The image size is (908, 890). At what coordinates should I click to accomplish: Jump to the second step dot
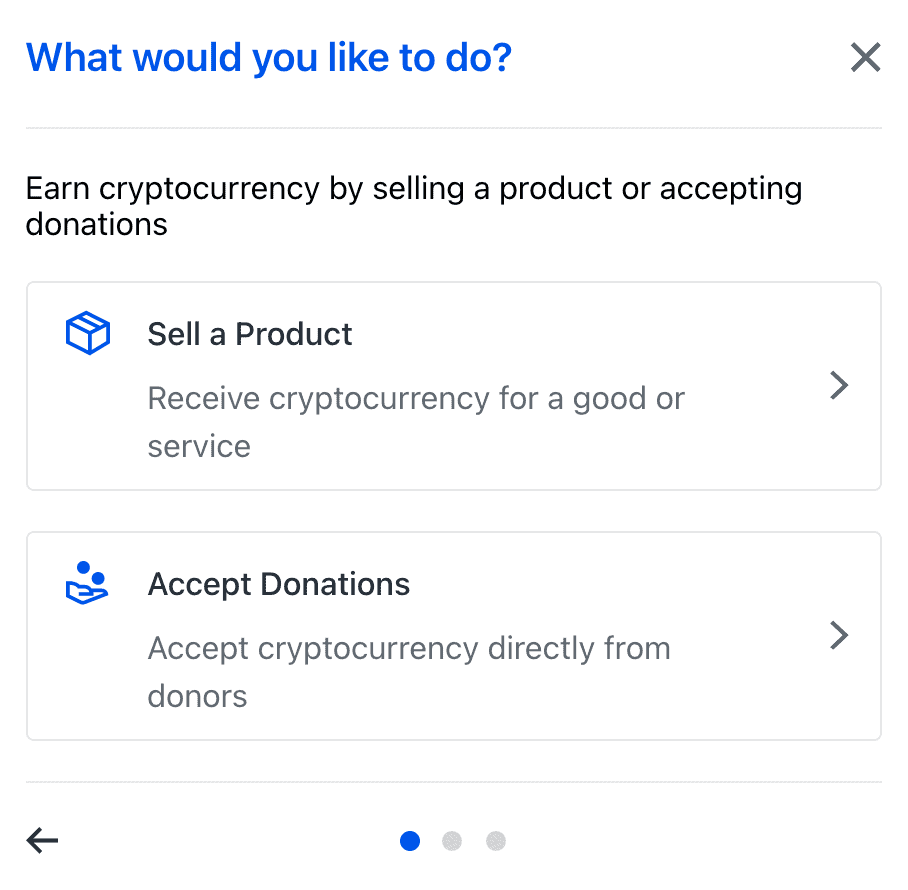tap(452, 841)
